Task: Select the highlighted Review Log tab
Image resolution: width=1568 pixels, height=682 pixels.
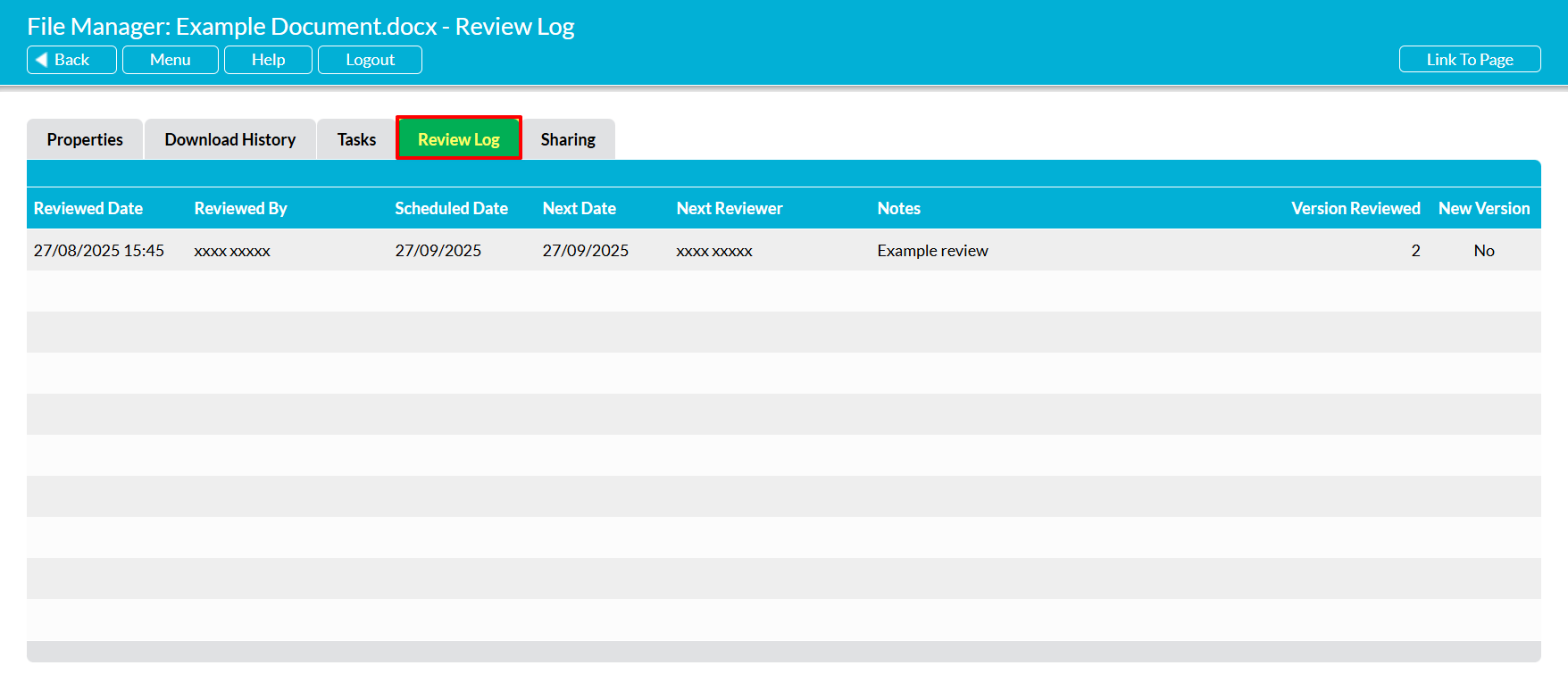Action: [458, 139]
